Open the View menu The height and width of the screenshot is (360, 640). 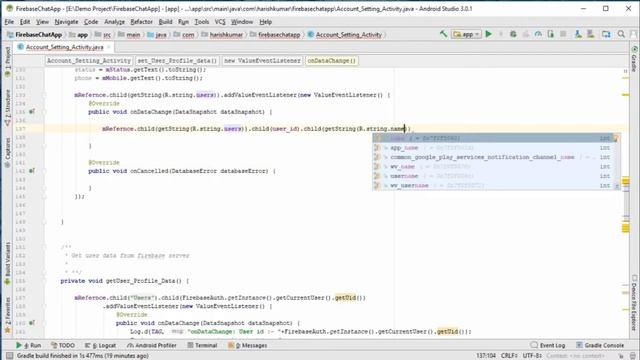click(42, 22)
